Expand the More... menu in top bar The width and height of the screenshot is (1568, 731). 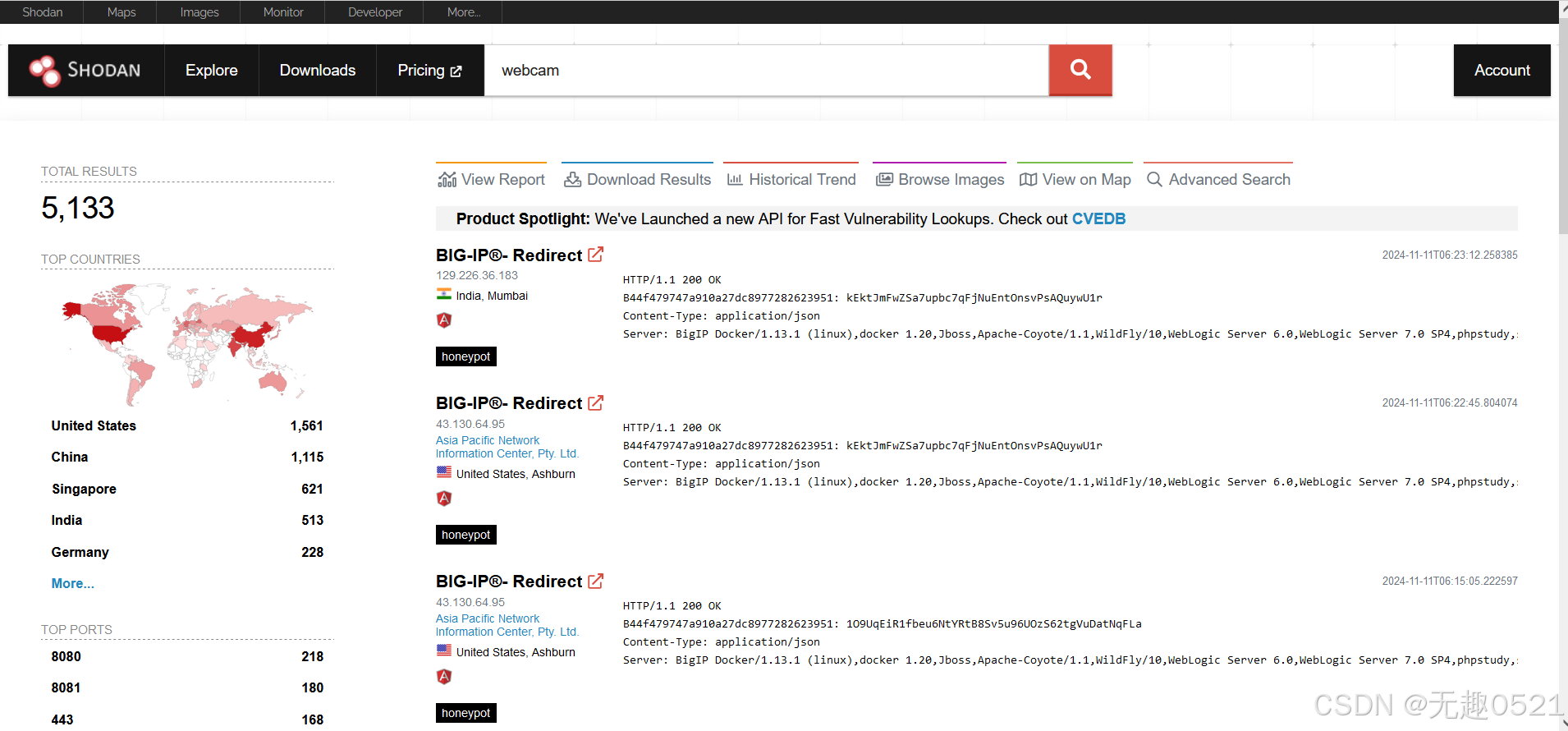pos(464,12)
